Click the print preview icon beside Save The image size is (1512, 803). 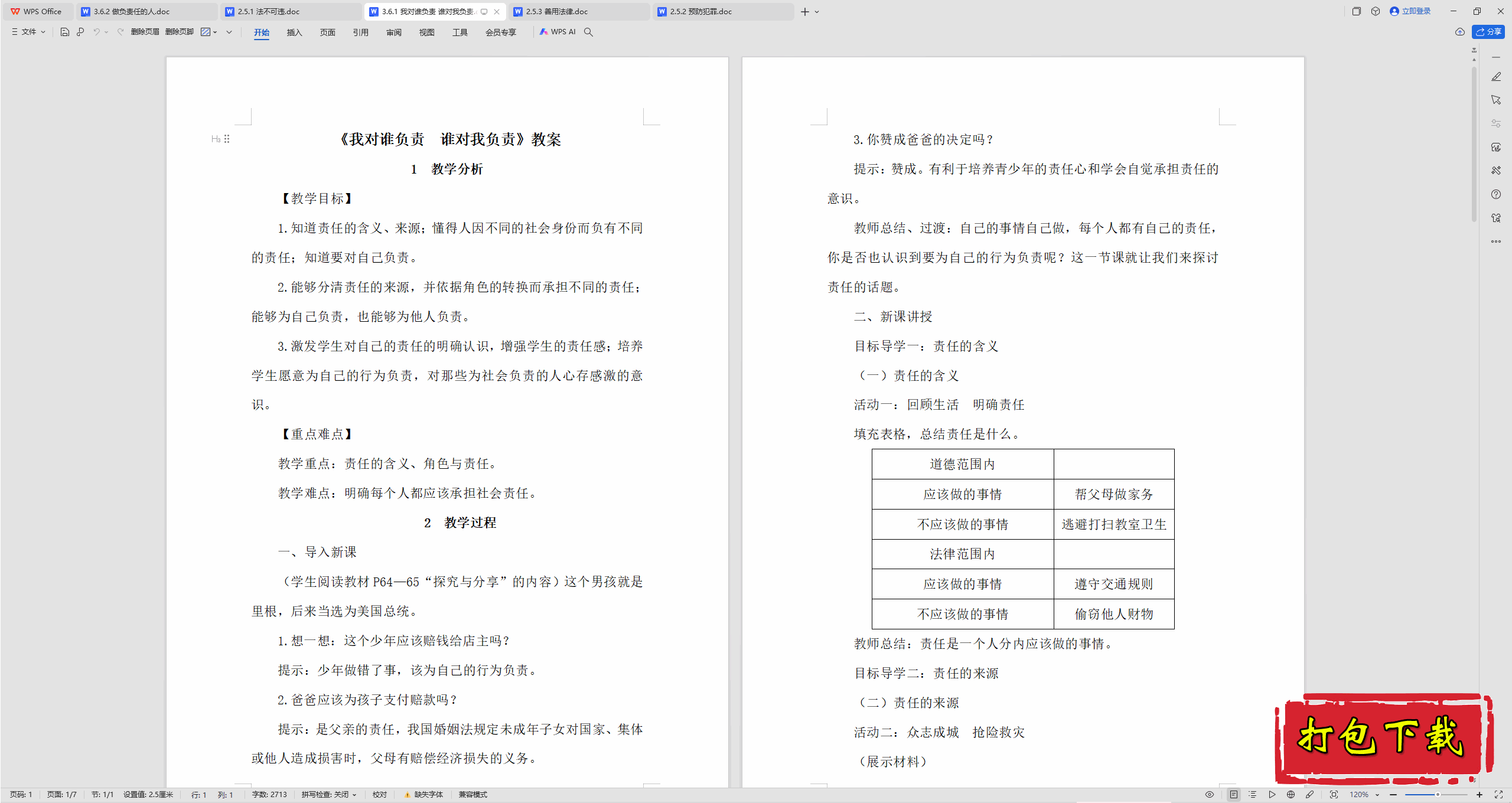80,32
